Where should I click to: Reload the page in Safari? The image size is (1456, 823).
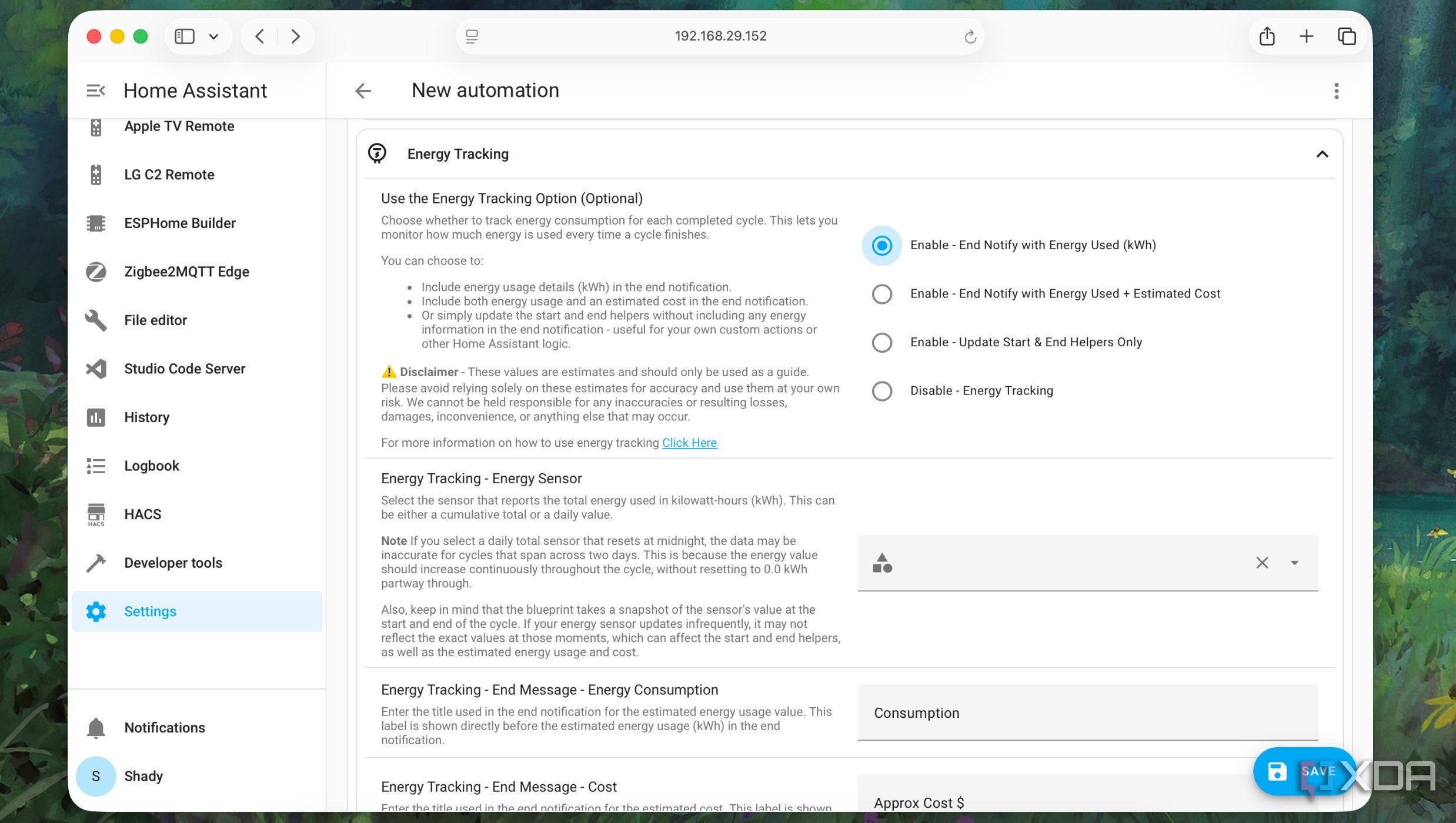970,36
